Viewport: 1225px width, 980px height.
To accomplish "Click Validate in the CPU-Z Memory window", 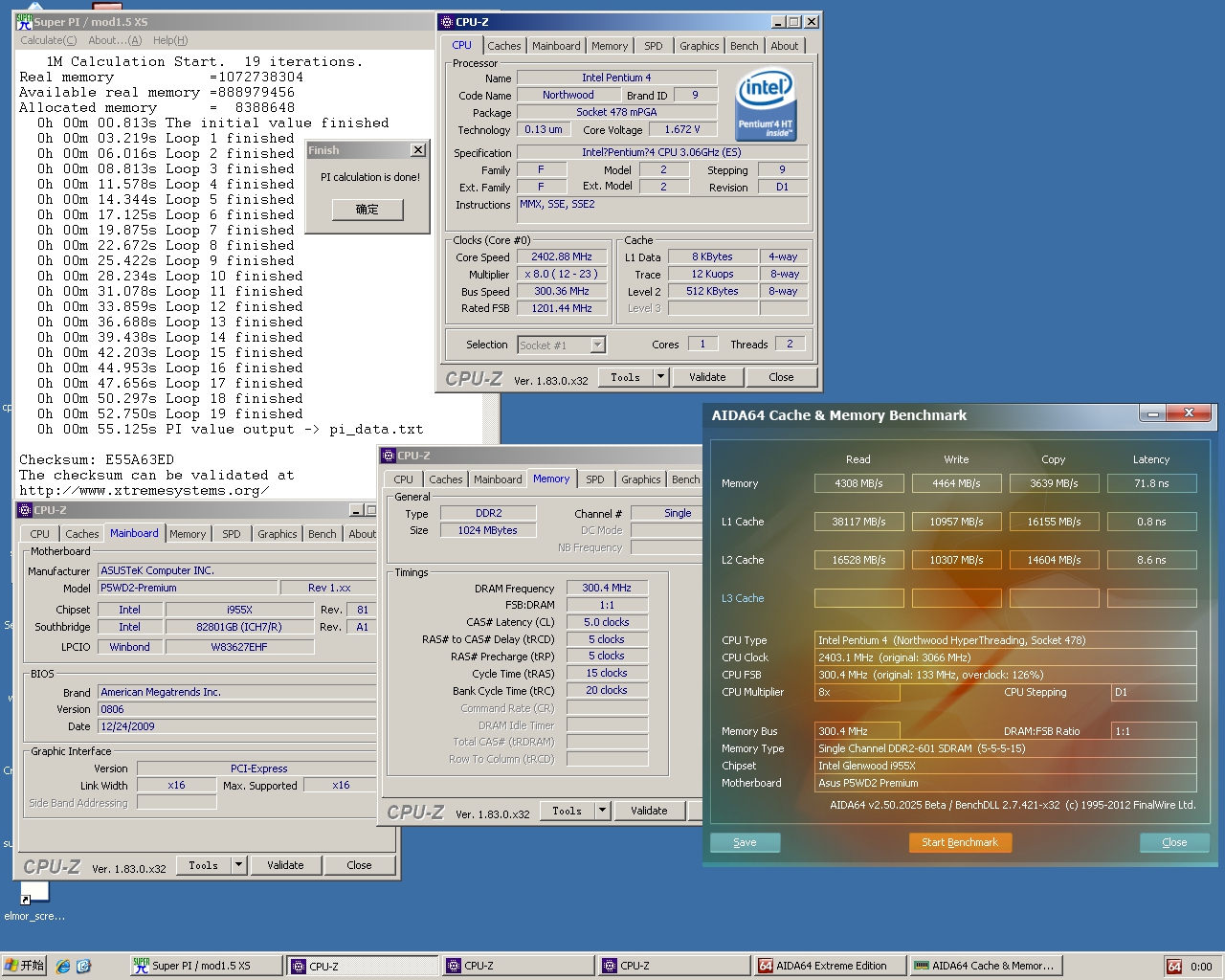I will [649, 811].
